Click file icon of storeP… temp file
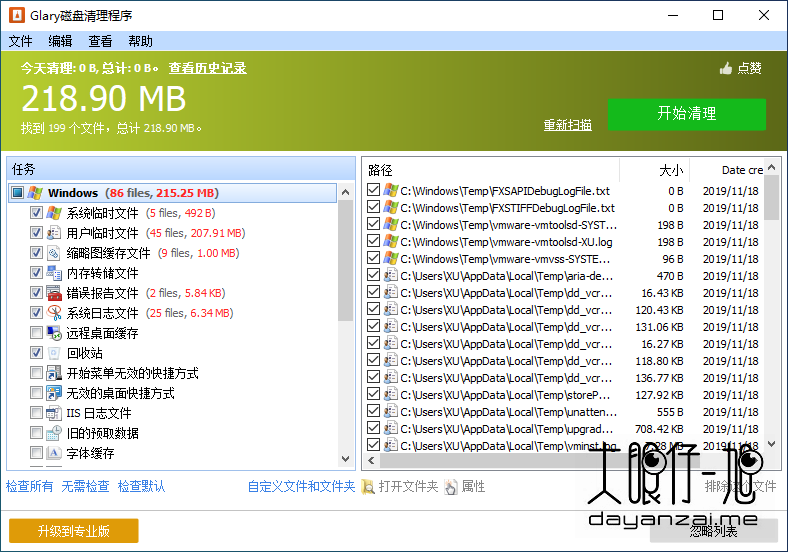The image size is (788, 552). (391, 395)
